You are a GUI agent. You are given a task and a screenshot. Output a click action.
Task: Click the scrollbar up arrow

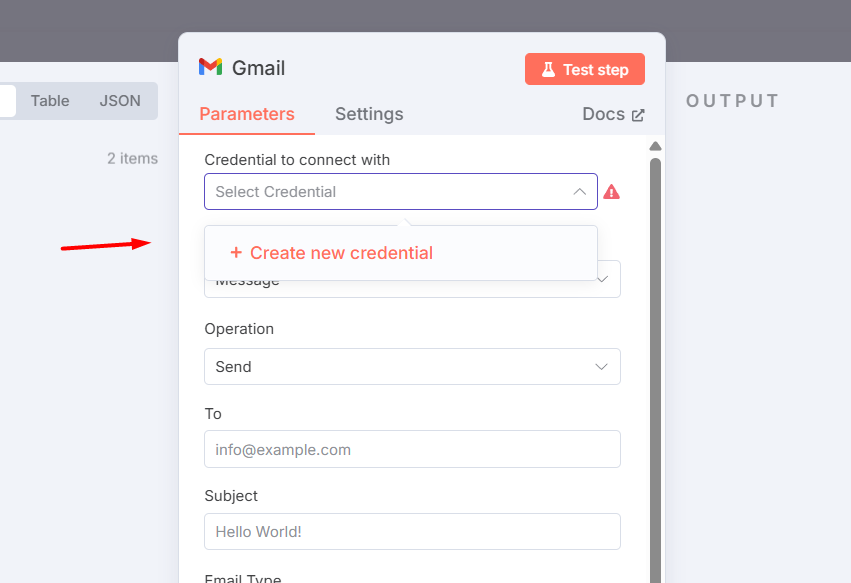pos(655,146)
